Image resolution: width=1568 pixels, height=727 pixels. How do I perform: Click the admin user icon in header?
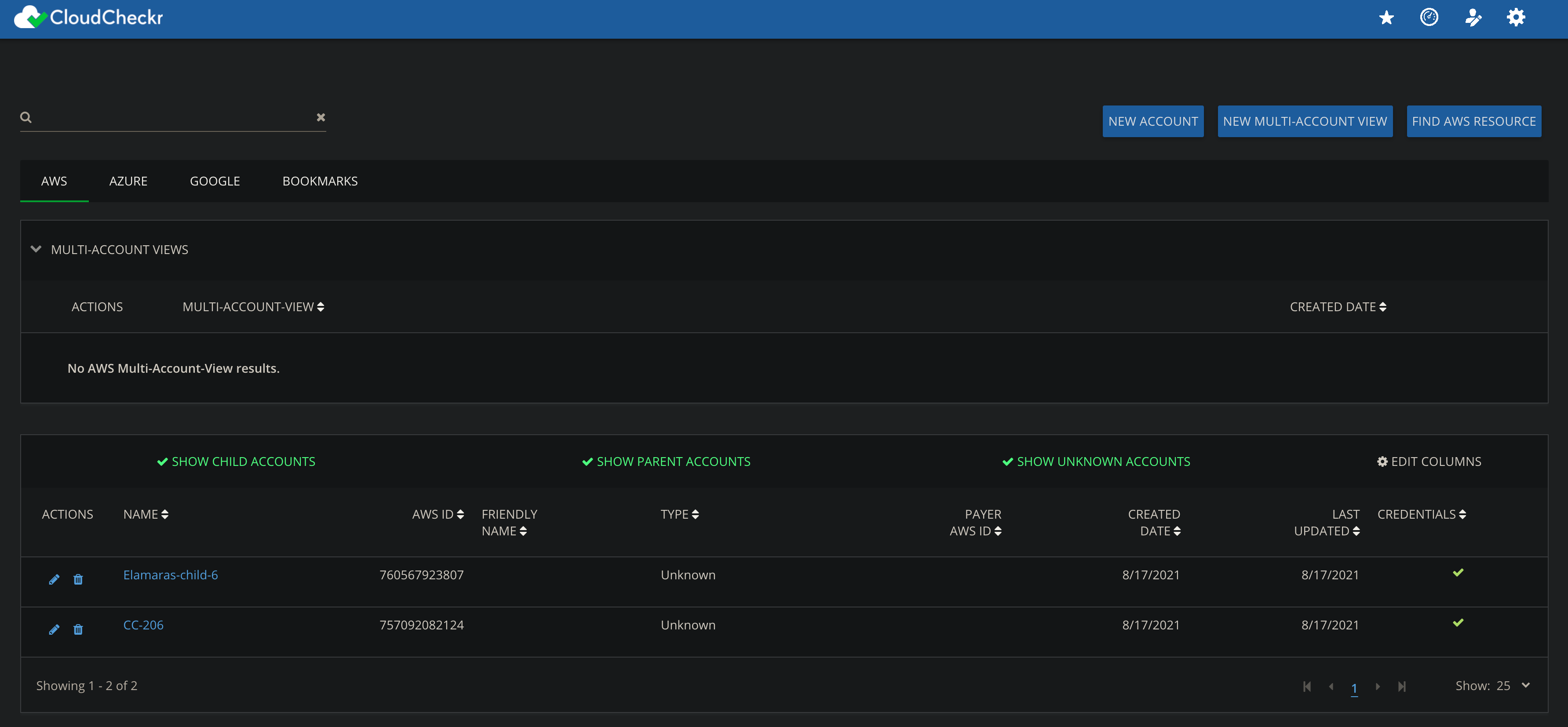pos(1473,17)
